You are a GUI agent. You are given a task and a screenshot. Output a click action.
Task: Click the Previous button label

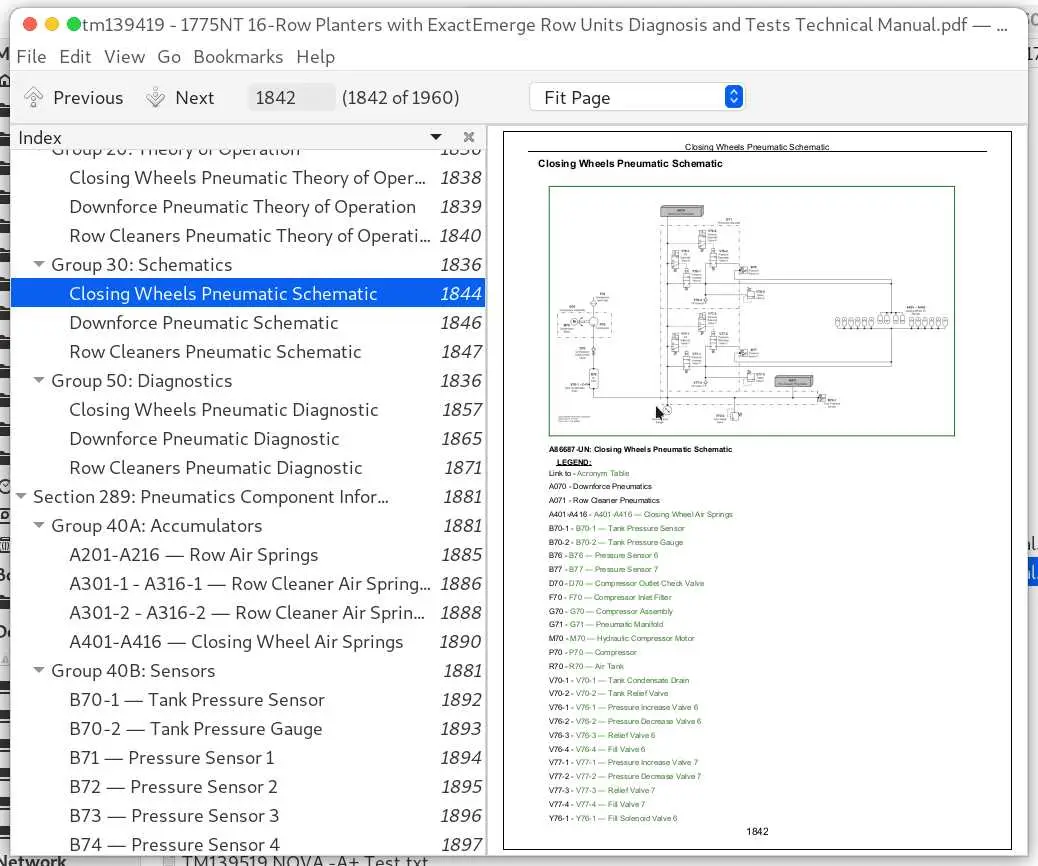(x=88, y=98)
